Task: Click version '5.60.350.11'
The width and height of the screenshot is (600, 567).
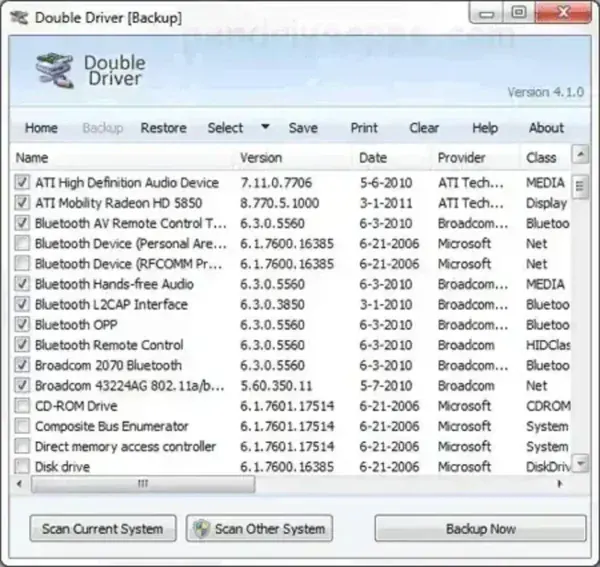Action: point(276,385)
